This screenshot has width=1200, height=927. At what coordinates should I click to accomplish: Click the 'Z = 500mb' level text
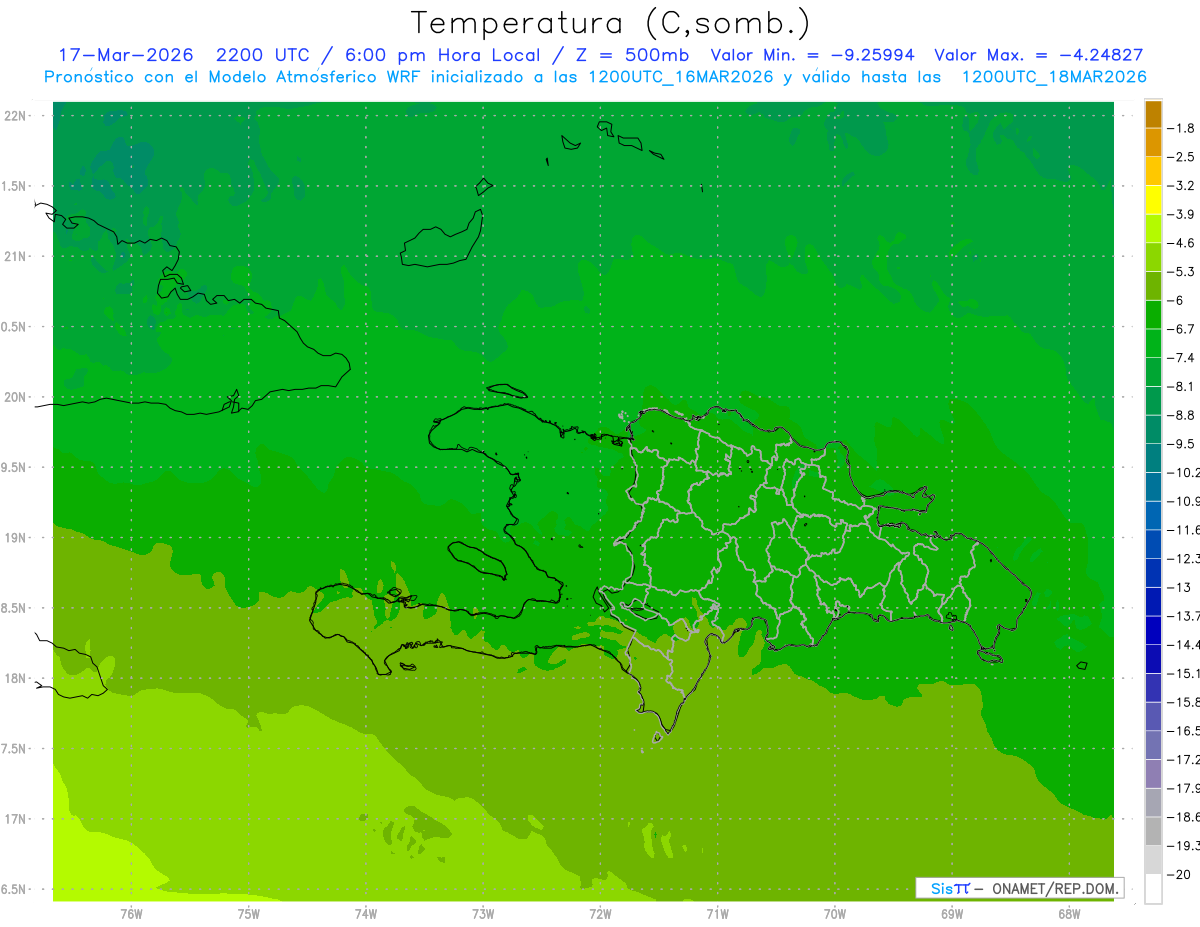[632, 55]
